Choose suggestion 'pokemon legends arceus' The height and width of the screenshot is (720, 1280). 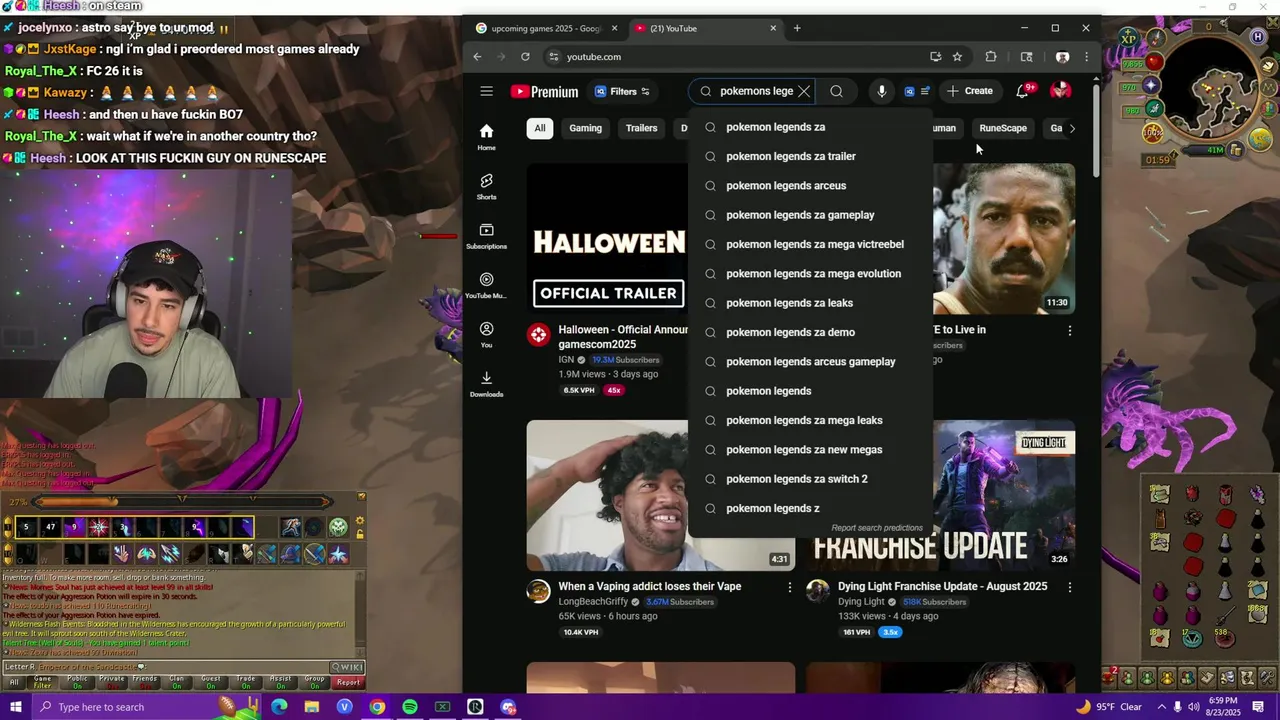tap(810, 186)
